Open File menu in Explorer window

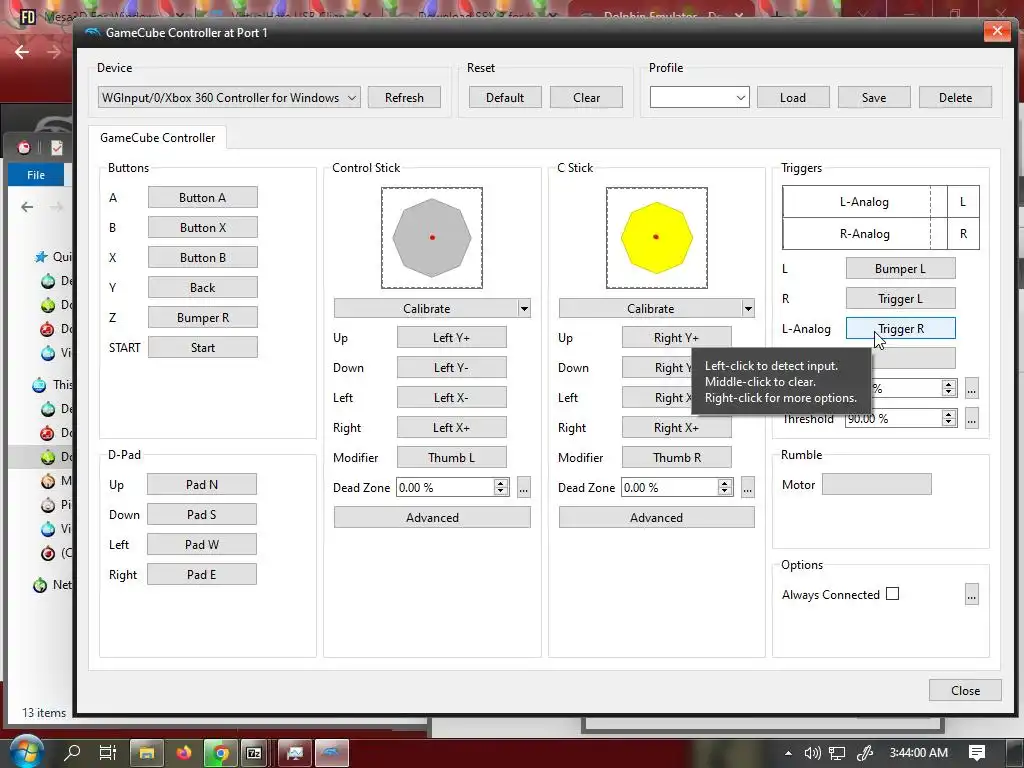pos(36,175)
